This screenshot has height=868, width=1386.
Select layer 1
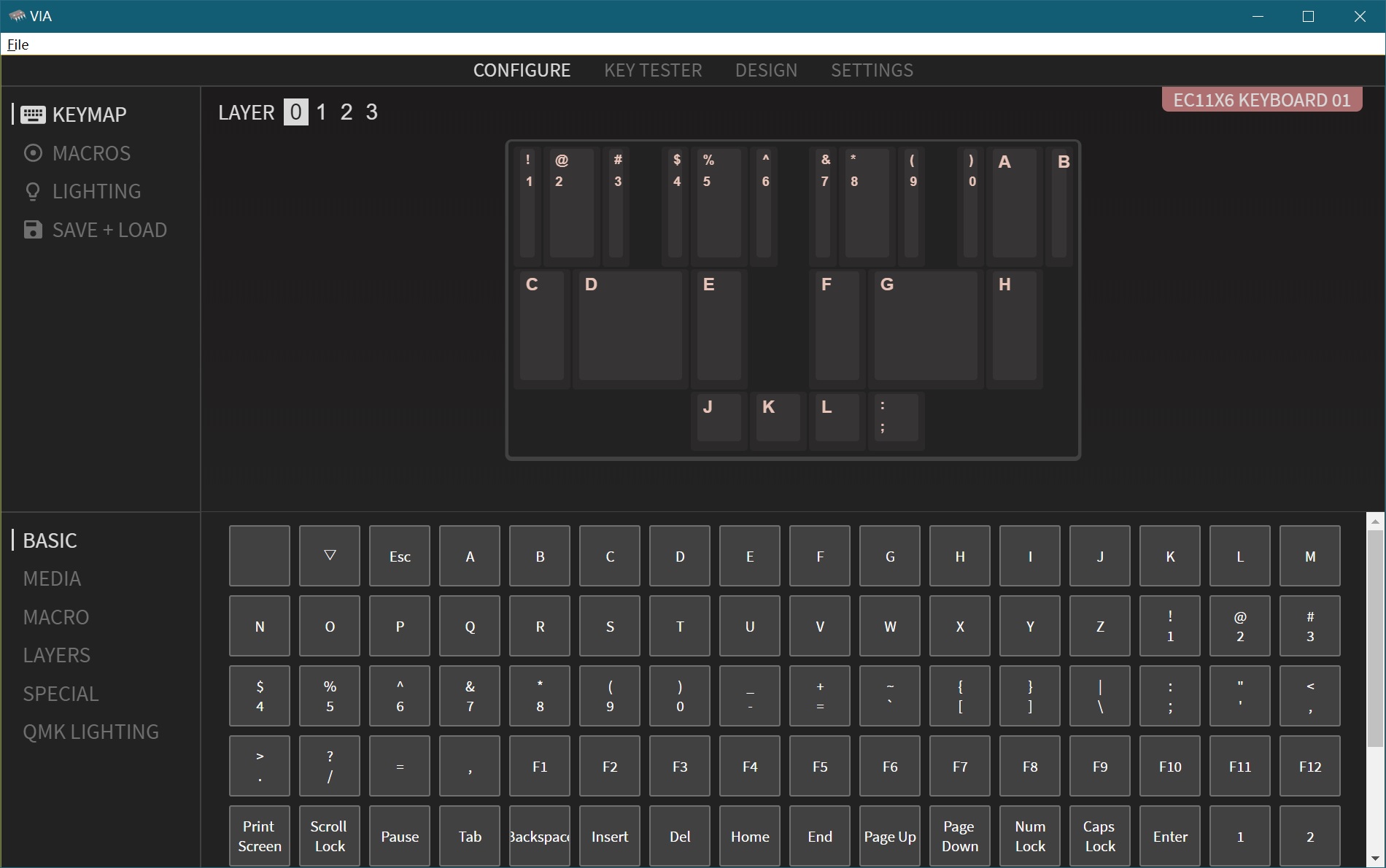[x=321, y=112]
